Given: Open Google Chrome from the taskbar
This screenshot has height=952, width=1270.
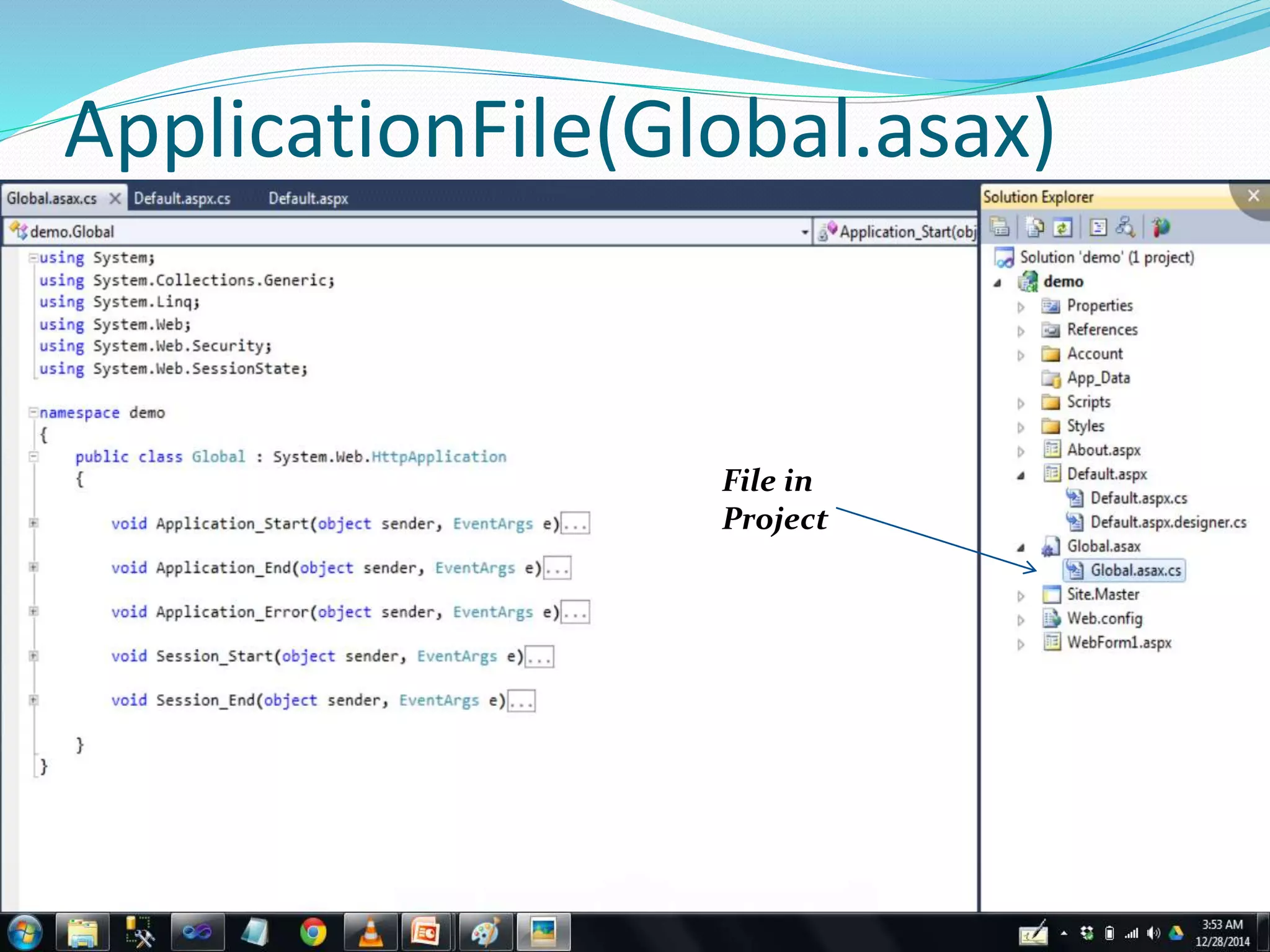Looking at the screenshot, I should tap(313, 932).
